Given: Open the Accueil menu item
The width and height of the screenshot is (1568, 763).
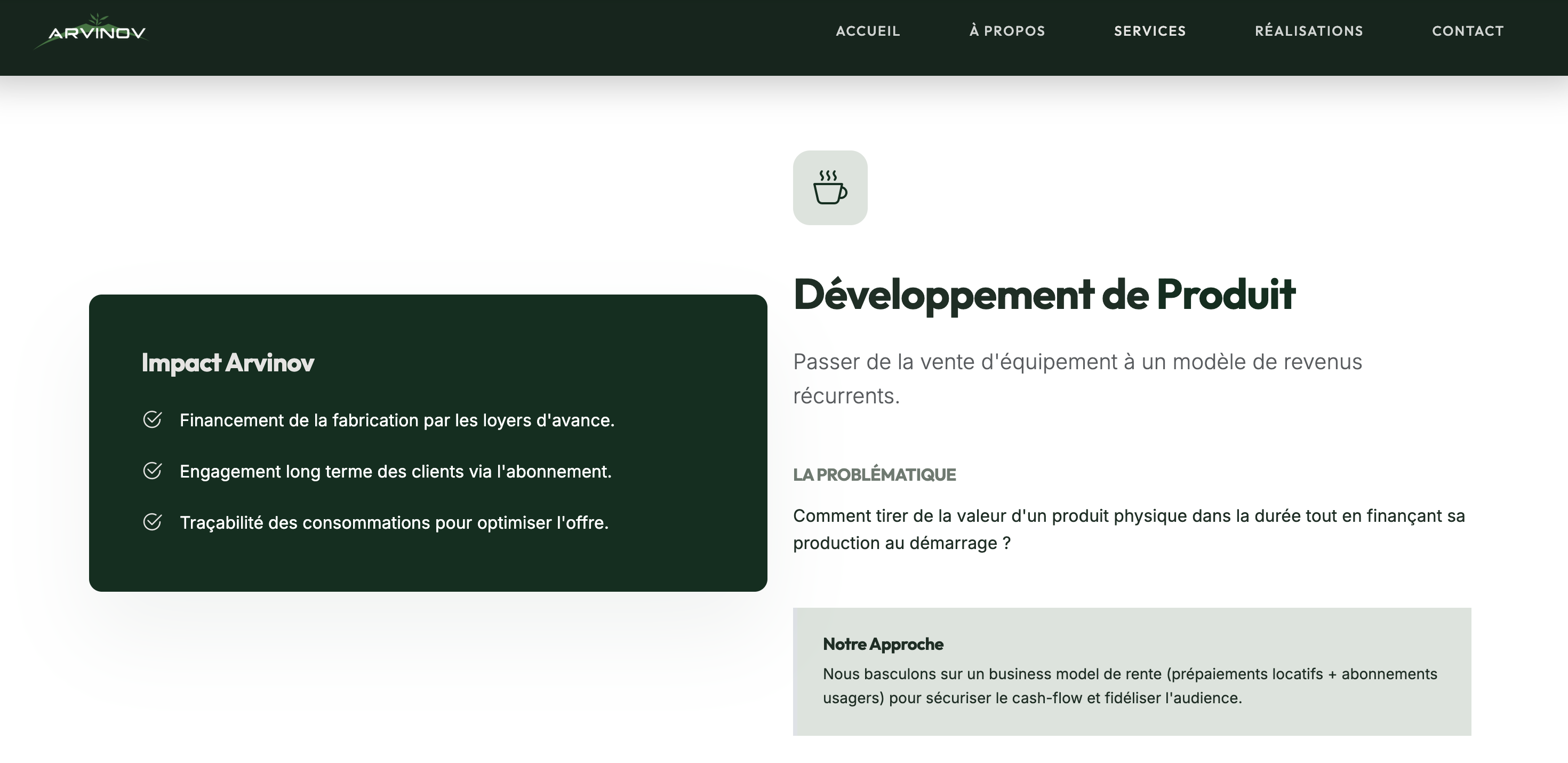Looking at the screenshot, I should tap(868, 31).
